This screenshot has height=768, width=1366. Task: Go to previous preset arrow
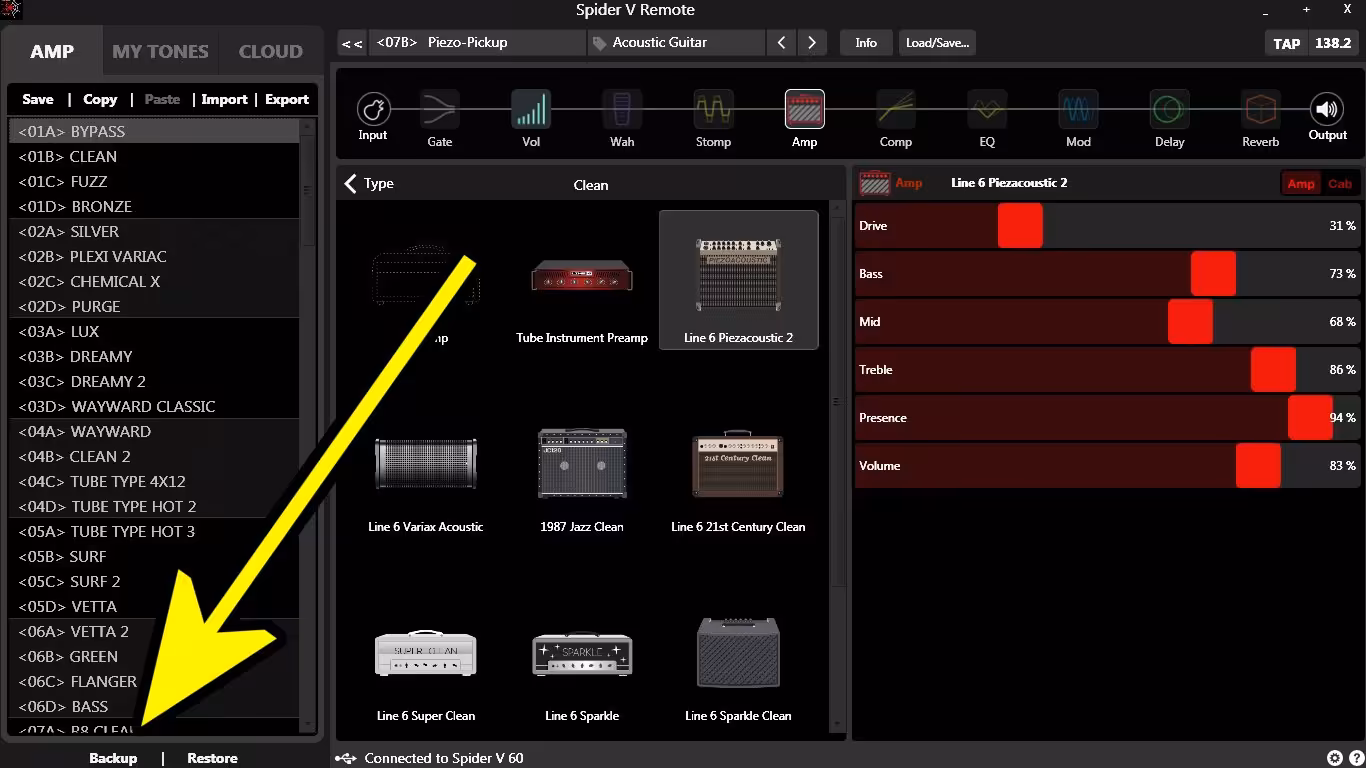pyautogui.click(x=781, y=43)
